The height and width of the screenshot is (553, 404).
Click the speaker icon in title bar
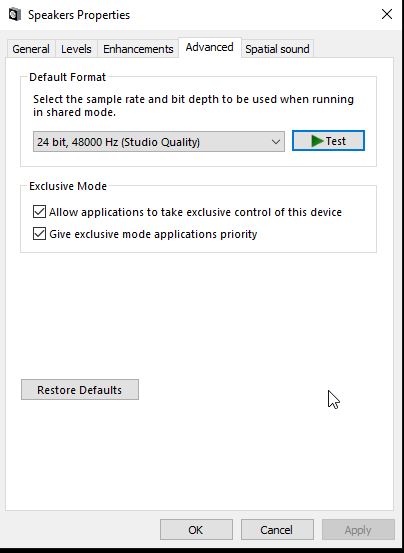tap(14, 15)
